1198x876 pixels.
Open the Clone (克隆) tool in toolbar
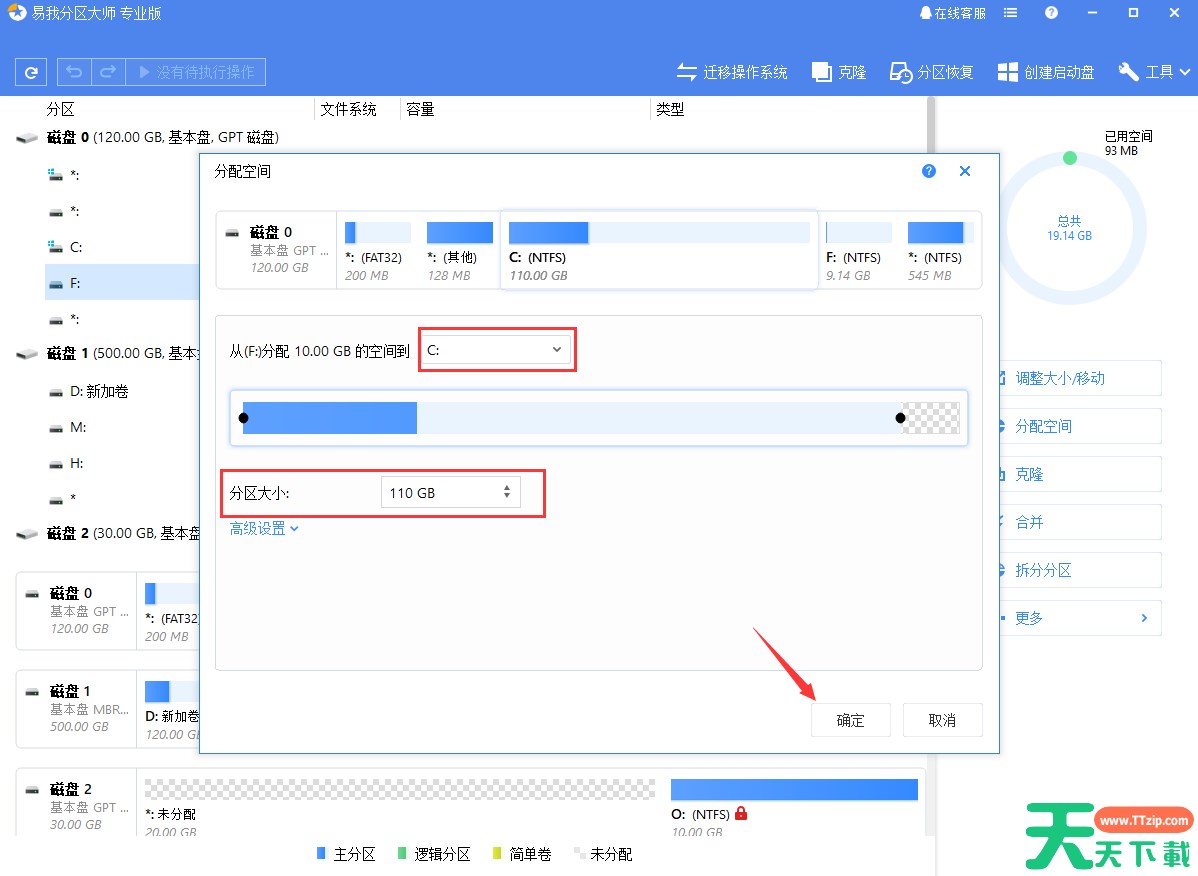pyautogui.click(x=839, y=72)
